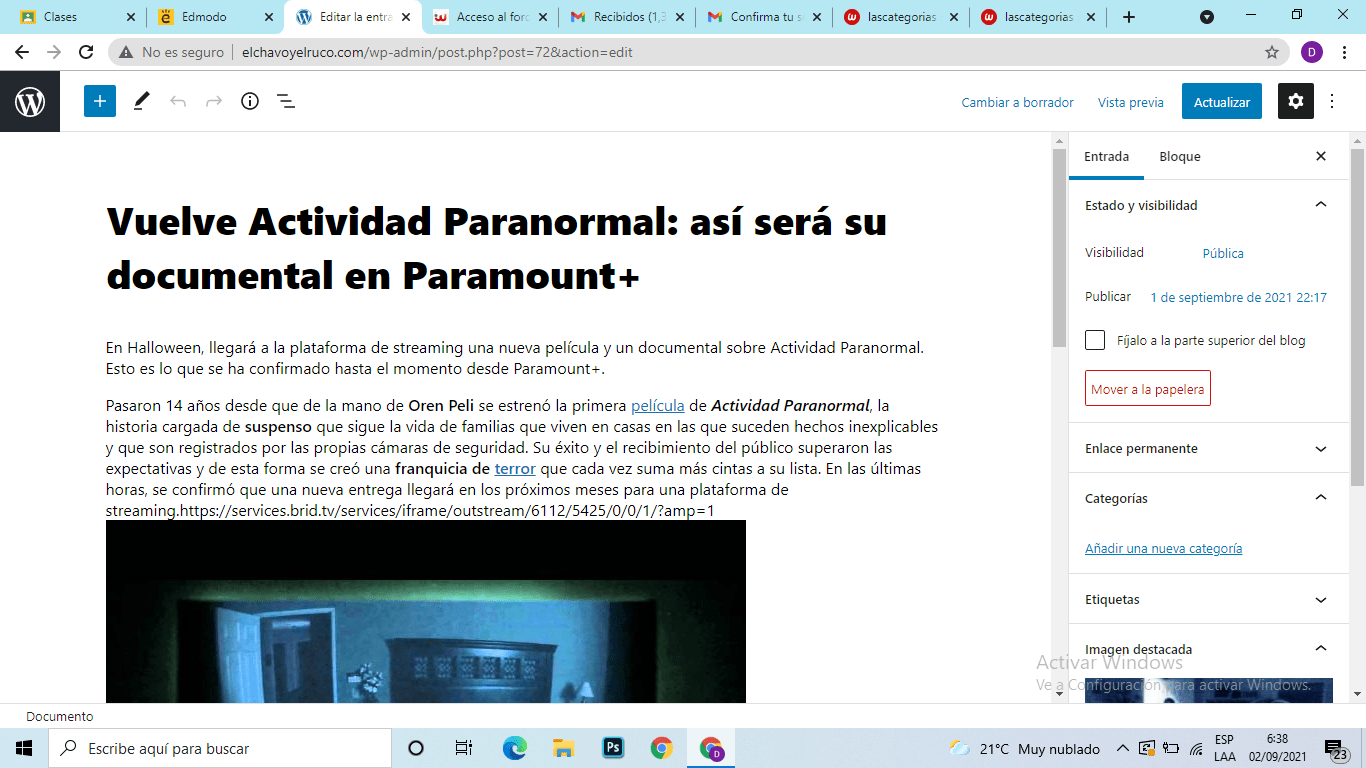Click the 'Documento' breadcrumb at the bottom
The width and height of the screenshot is (1366, 768).
coord(59,716)
